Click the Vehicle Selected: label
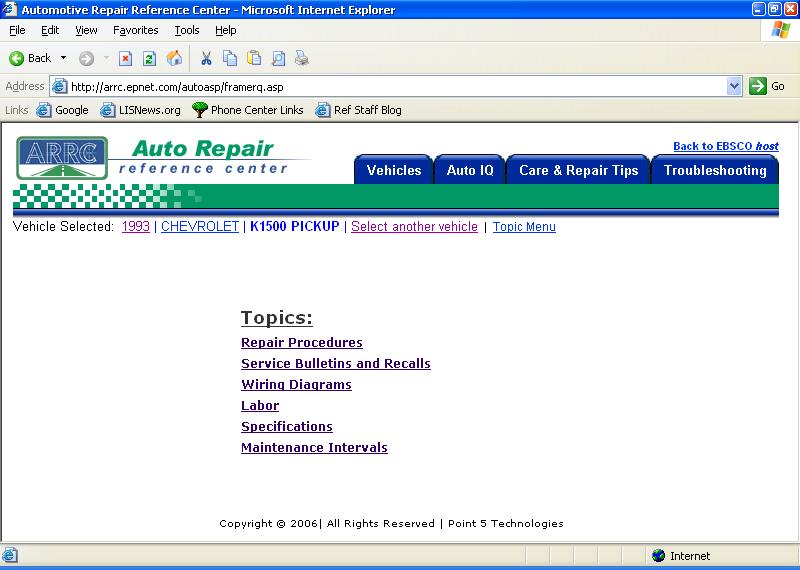 click(64, 227)
